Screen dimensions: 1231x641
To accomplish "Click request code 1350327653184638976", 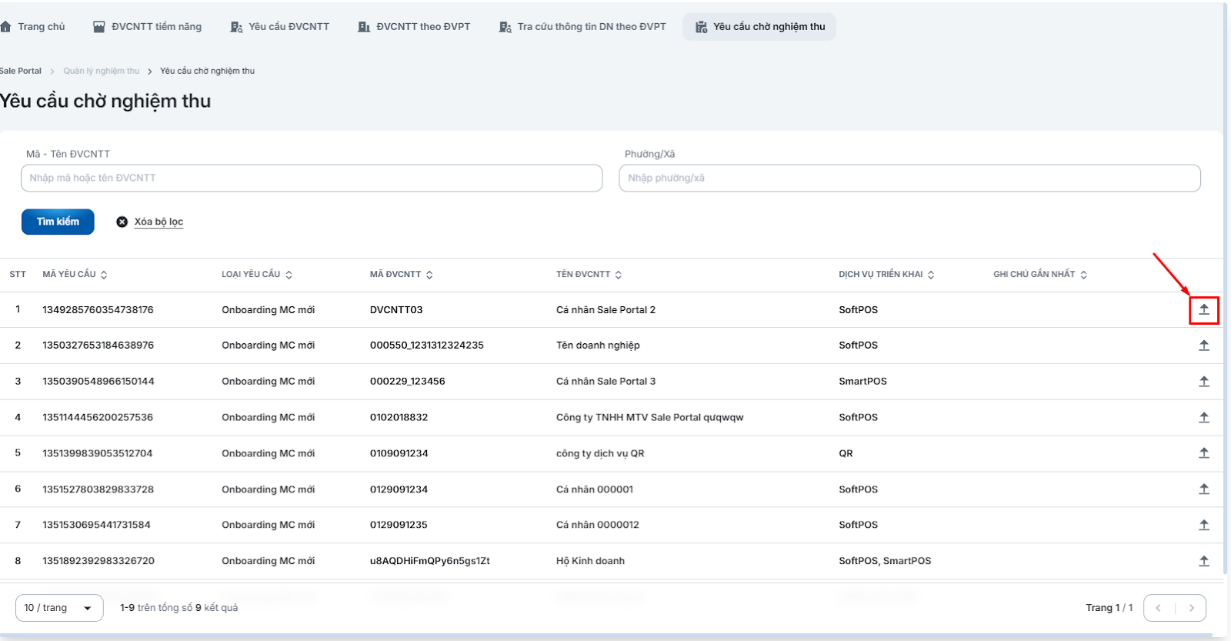I will [x=98, y=346].
